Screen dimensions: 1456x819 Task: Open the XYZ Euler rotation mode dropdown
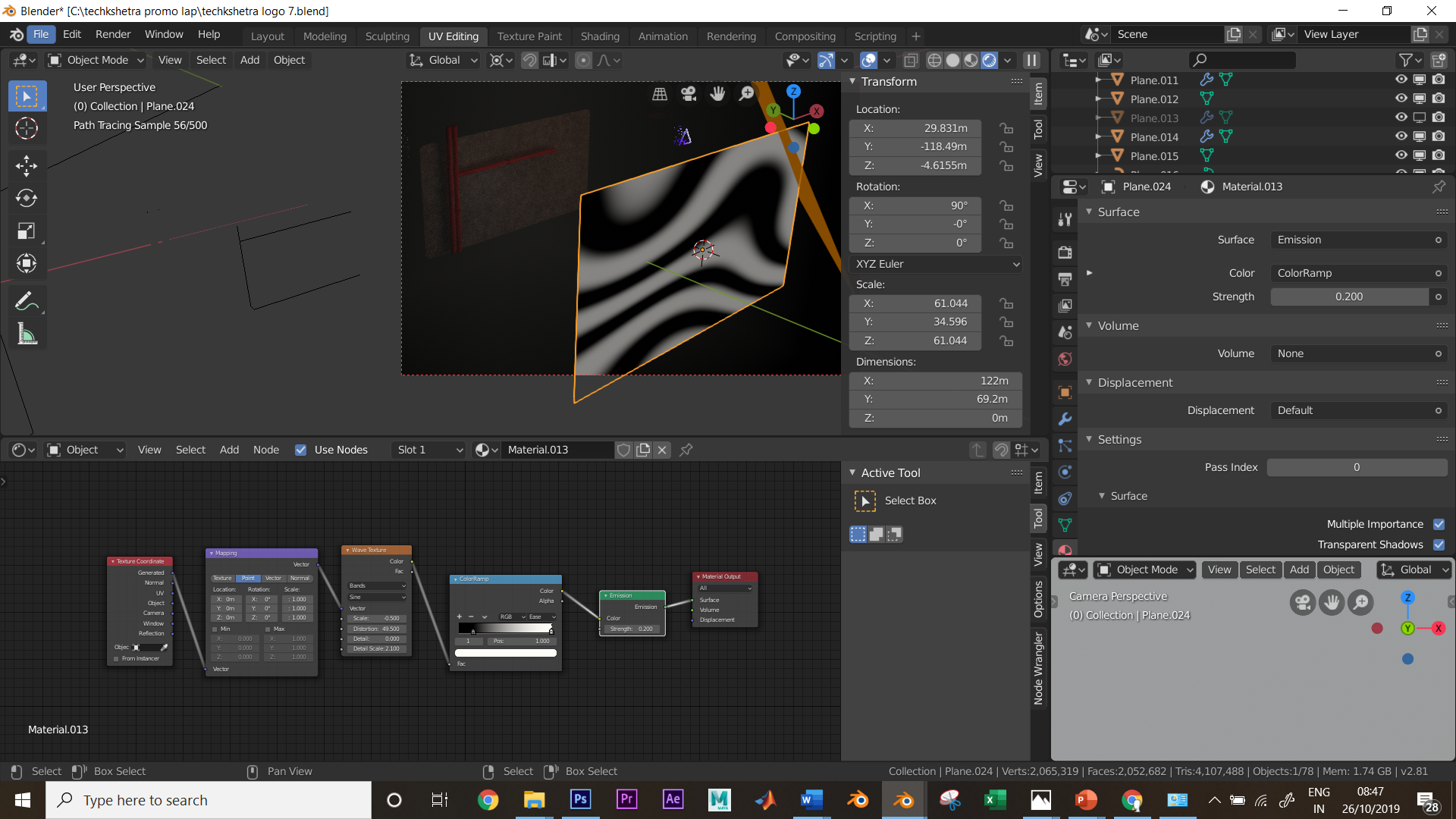click(937, 264)
